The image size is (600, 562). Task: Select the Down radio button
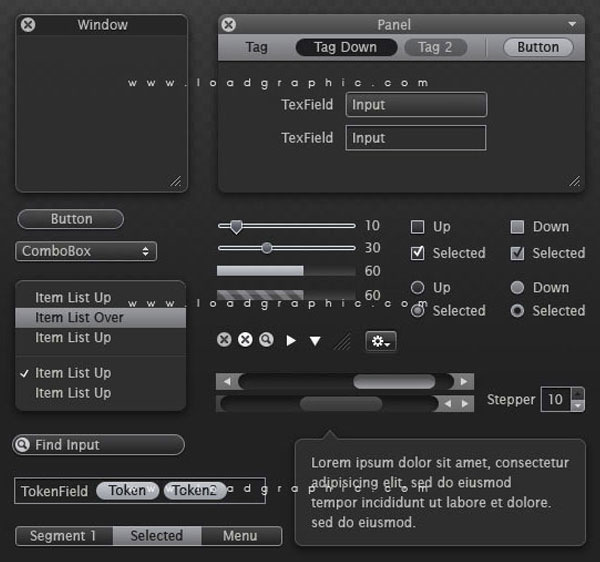point(517,288)
